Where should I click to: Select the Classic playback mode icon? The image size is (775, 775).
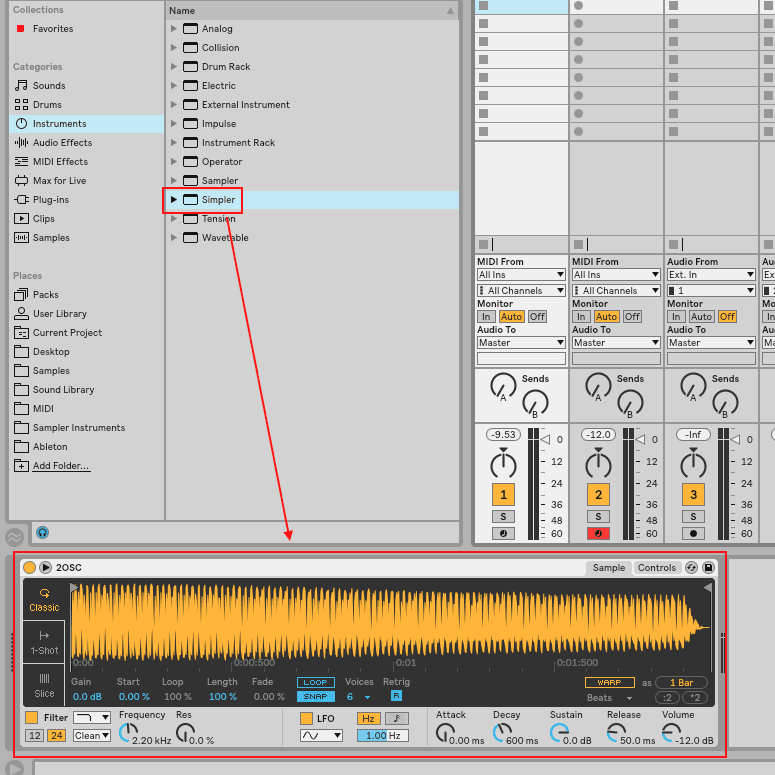pos(44,599)
